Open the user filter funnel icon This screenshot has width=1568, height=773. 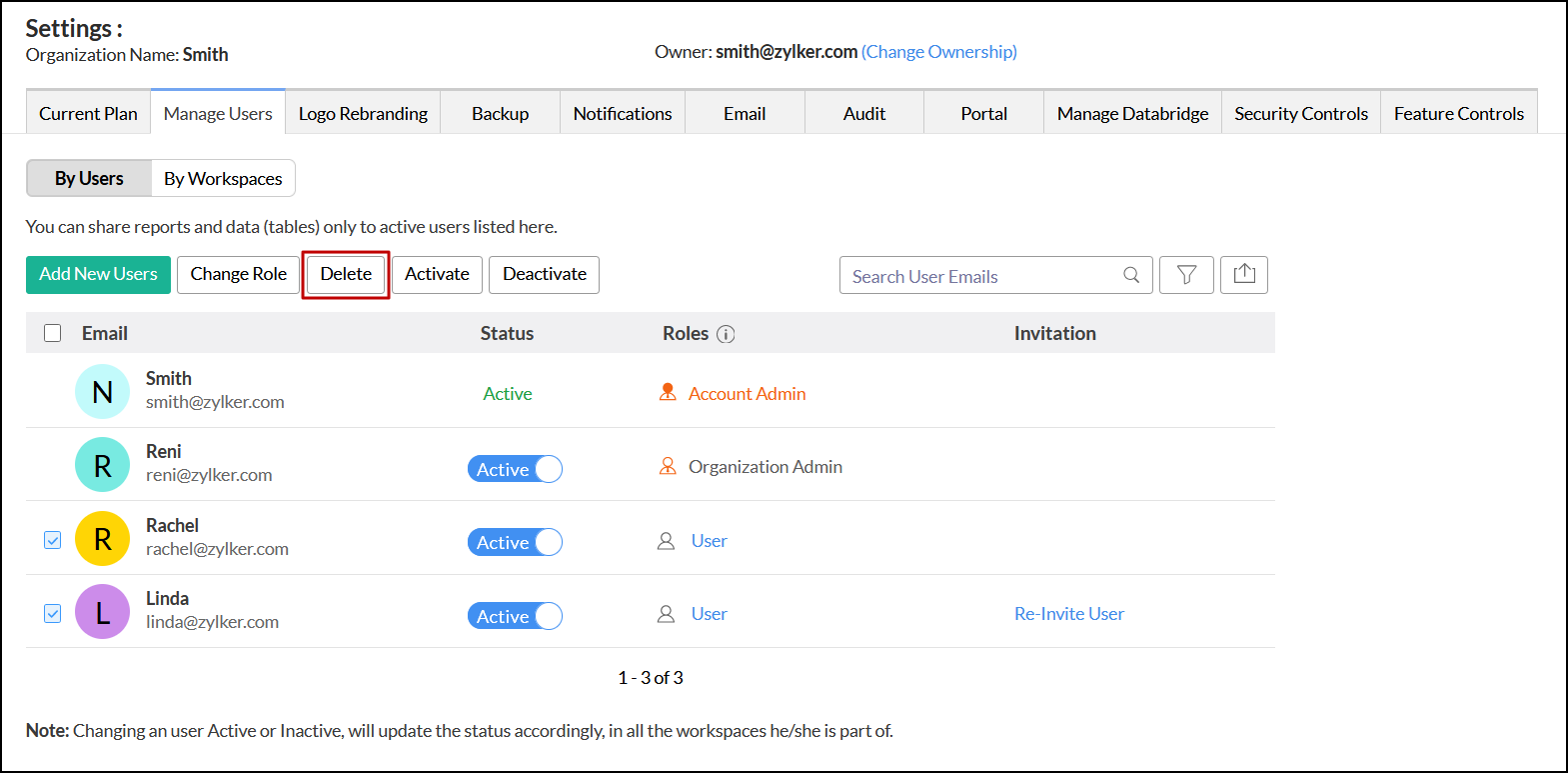click(x=1186, y=275)
